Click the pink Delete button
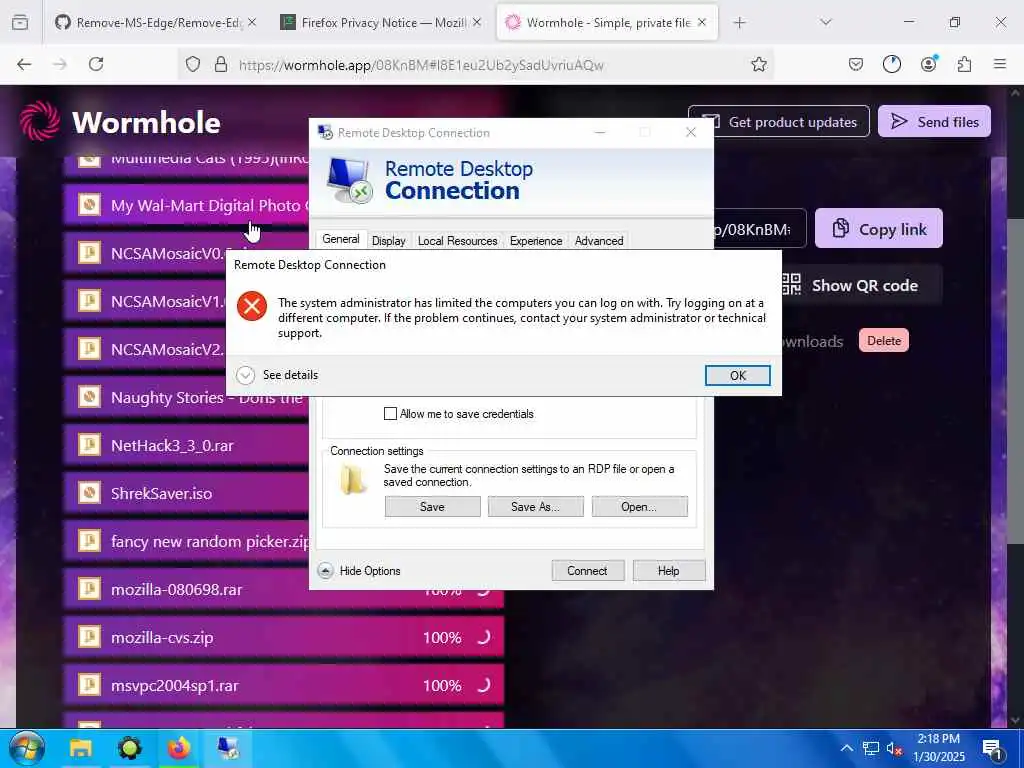This screenshot has height=768, width=1024. coord(884,340)
